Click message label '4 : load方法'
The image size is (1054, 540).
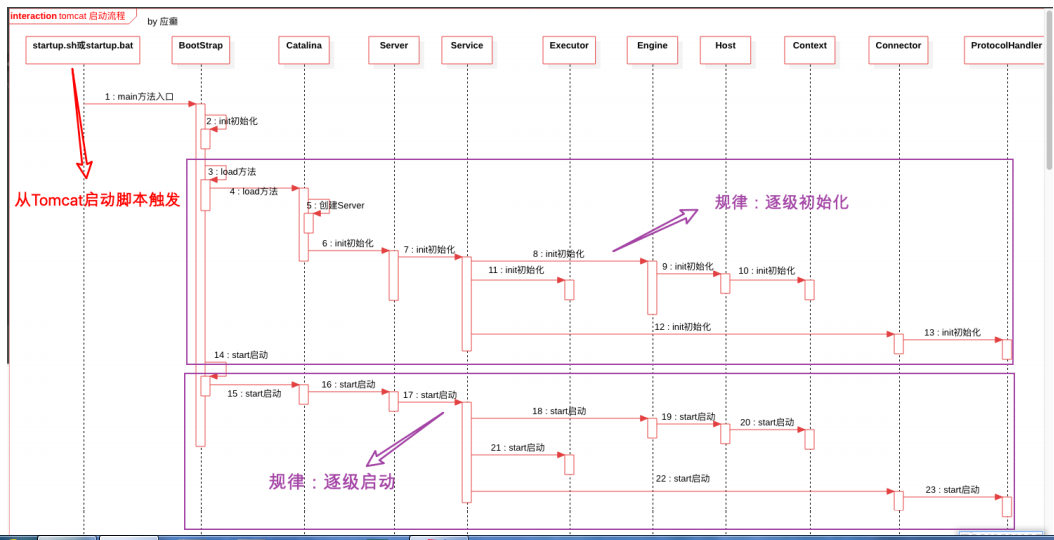[x=253, y=191]
